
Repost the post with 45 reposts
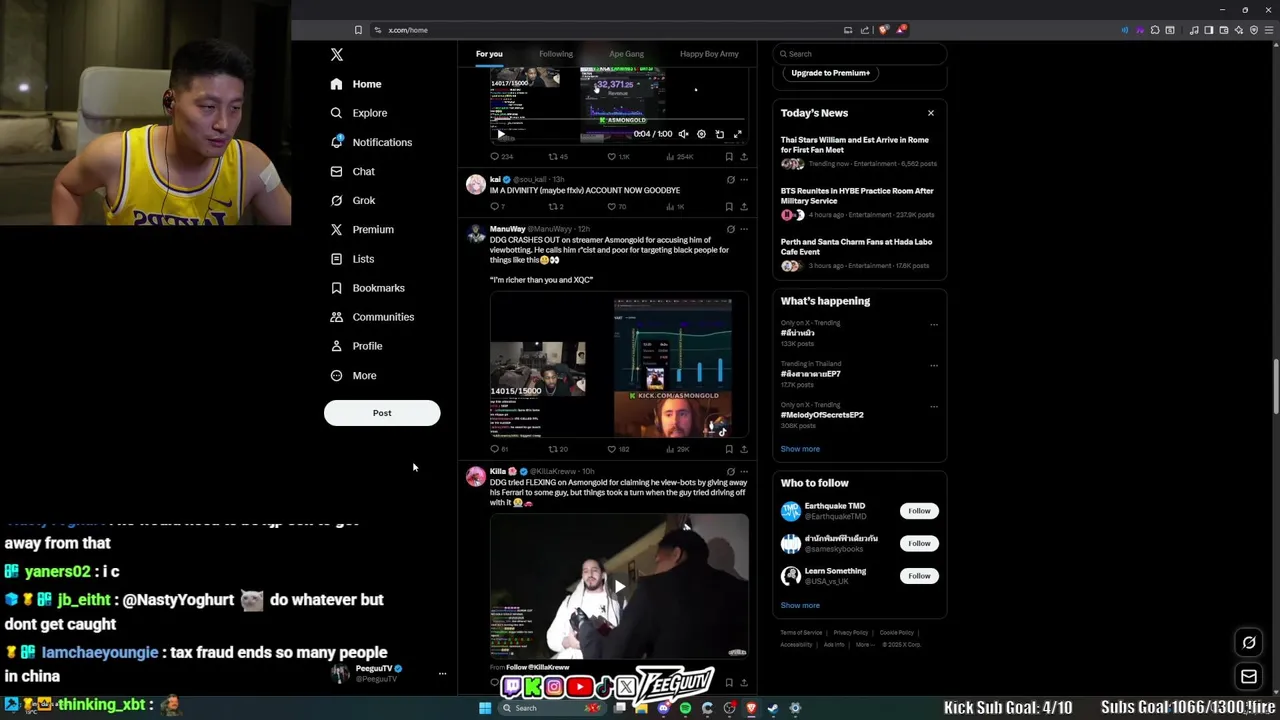558,157
